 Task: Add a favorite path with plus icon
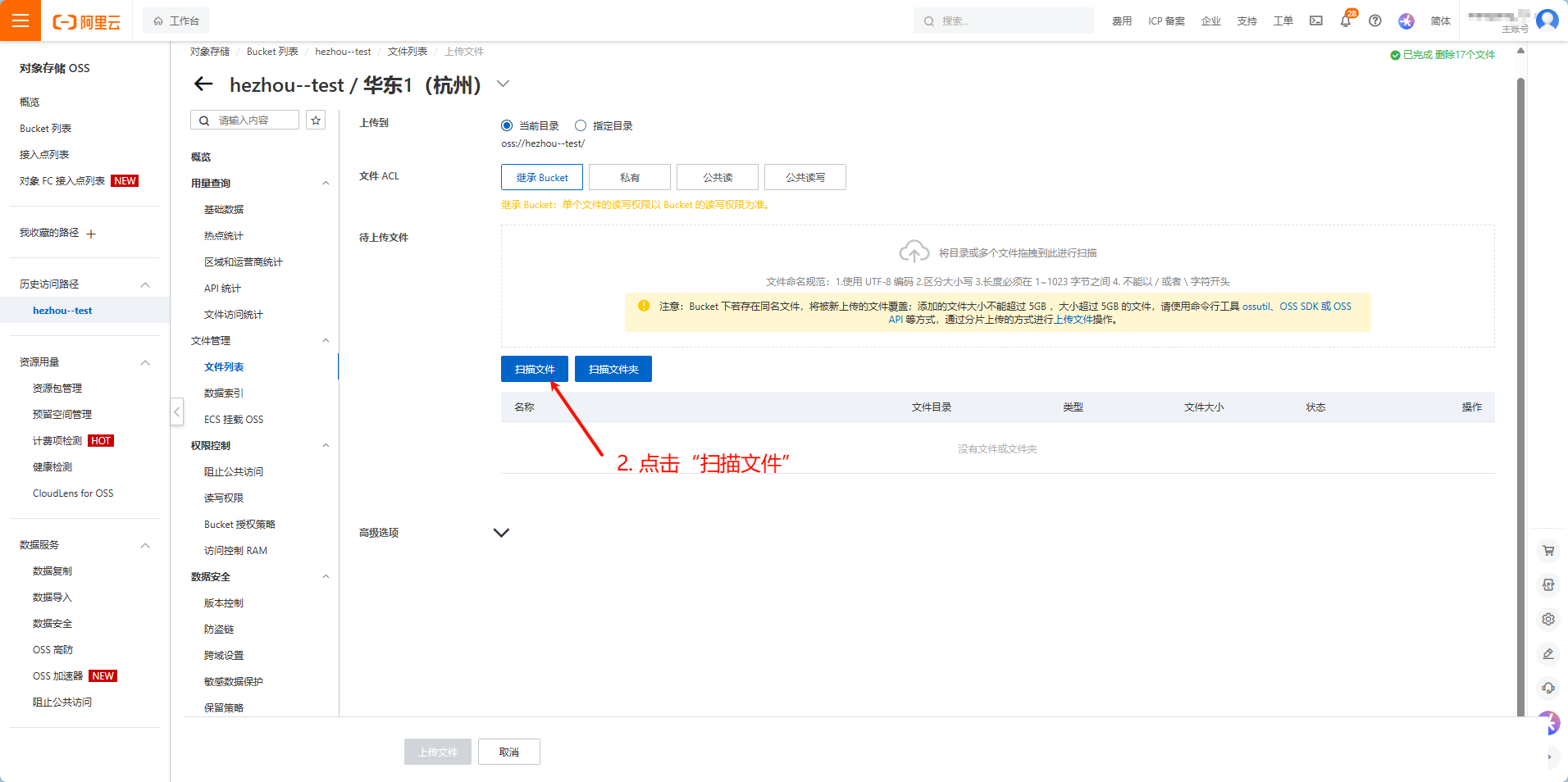91,234
